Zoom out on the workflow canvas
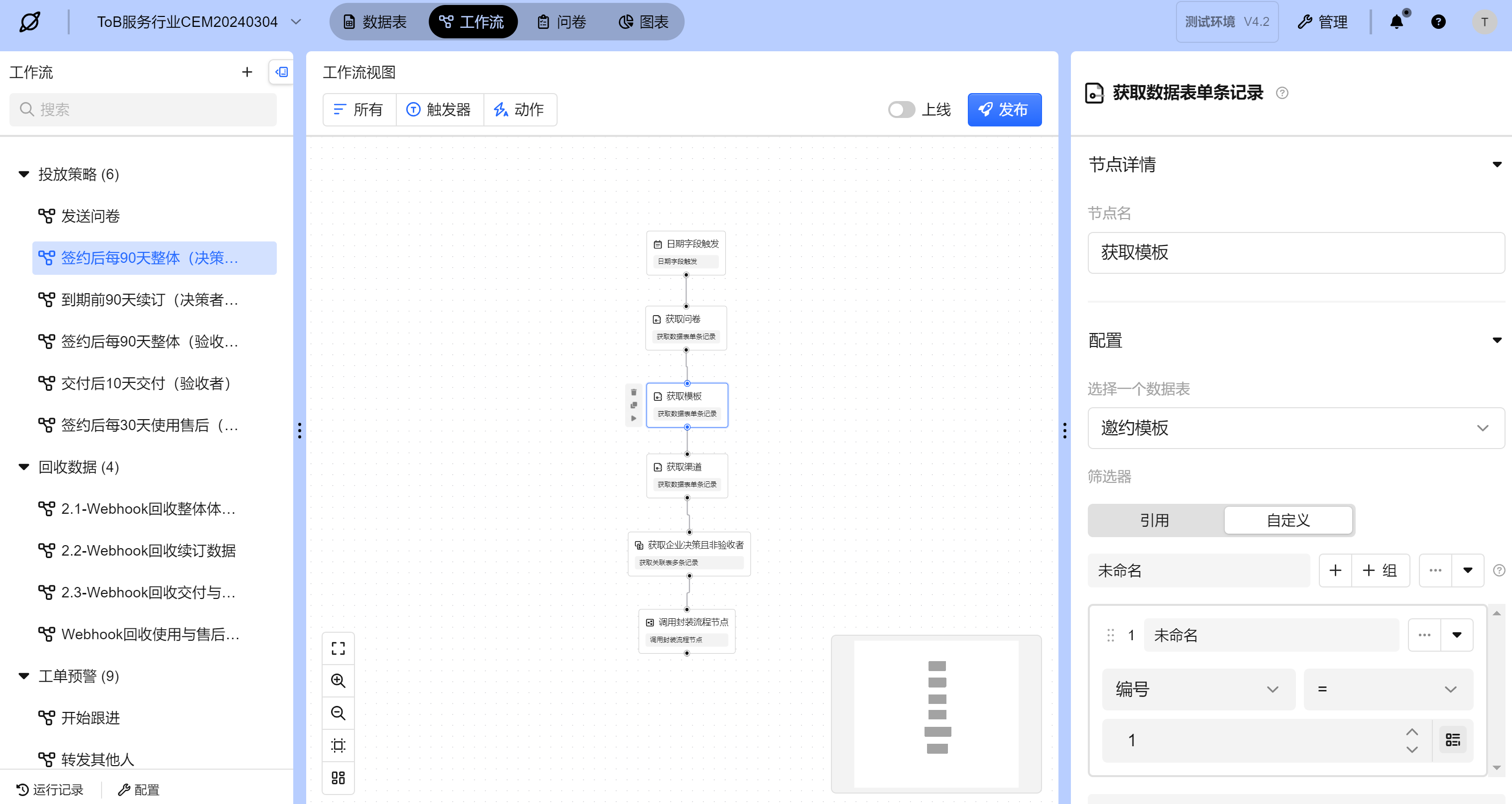Image resolution: width=1512 pixels, height=804 pixels. pos(338,713)
